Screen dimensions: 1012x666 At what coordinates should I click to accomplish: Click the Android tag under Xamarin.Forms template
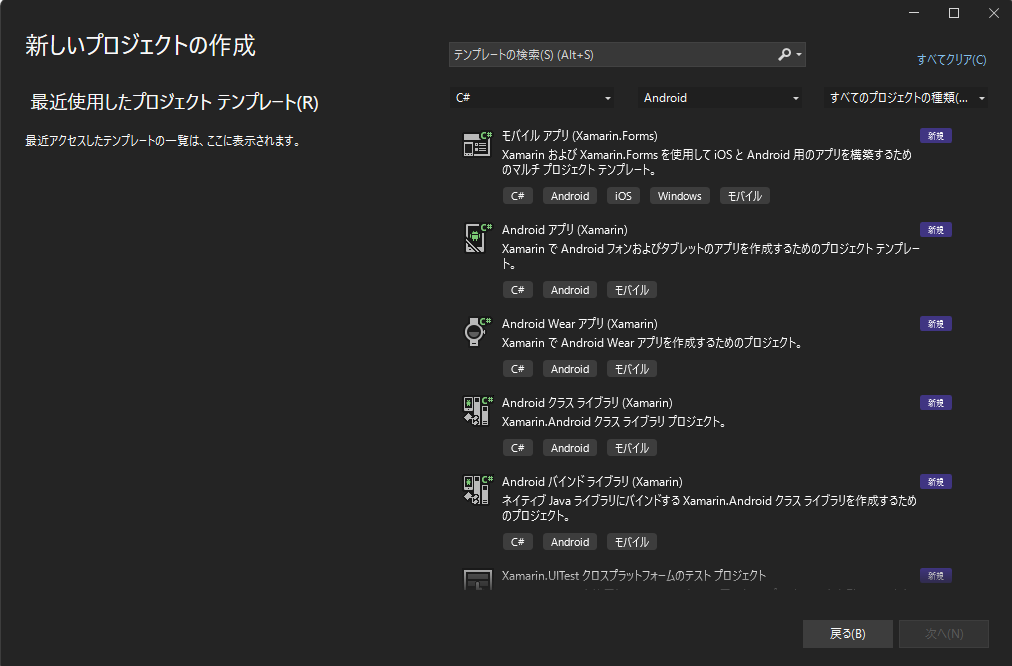[x=570, y=196]
